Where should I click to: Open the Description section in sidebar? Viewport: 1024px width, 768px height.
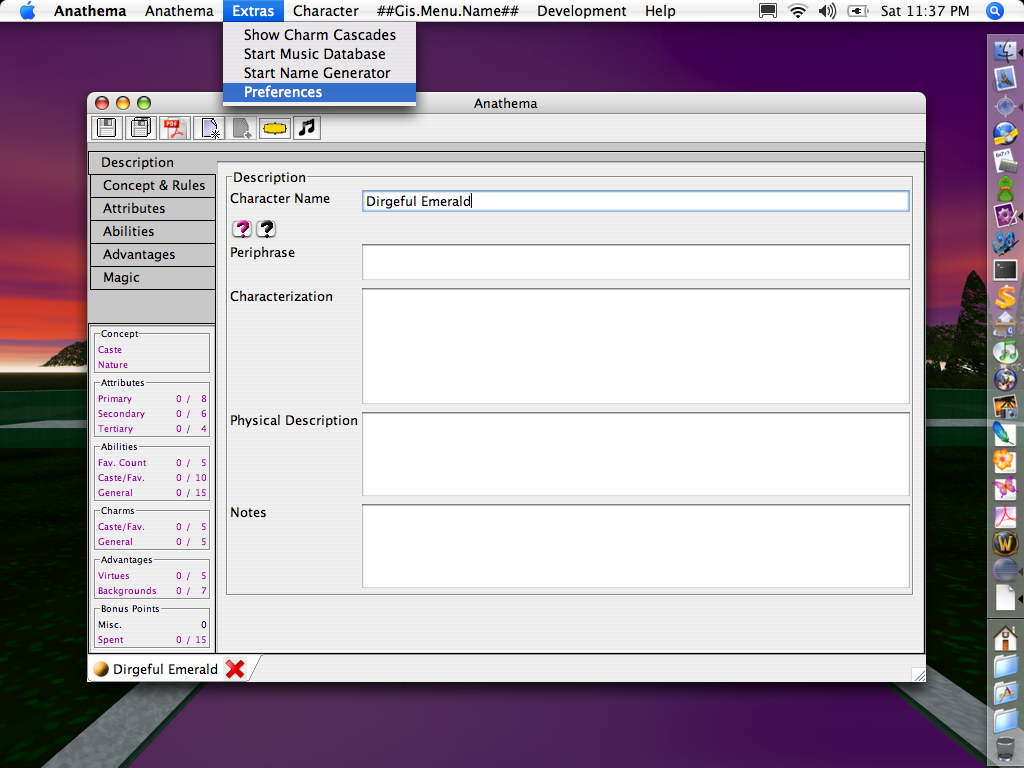coord(153,163)
